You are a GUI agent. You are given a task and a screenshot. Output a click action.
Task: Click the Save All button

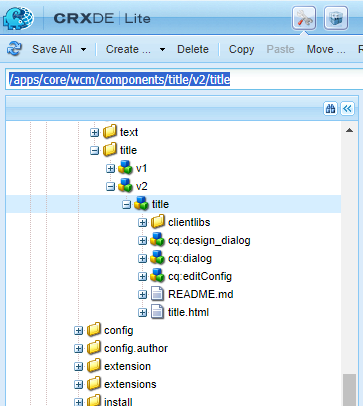pyautogui.click(x=52, y=49)
